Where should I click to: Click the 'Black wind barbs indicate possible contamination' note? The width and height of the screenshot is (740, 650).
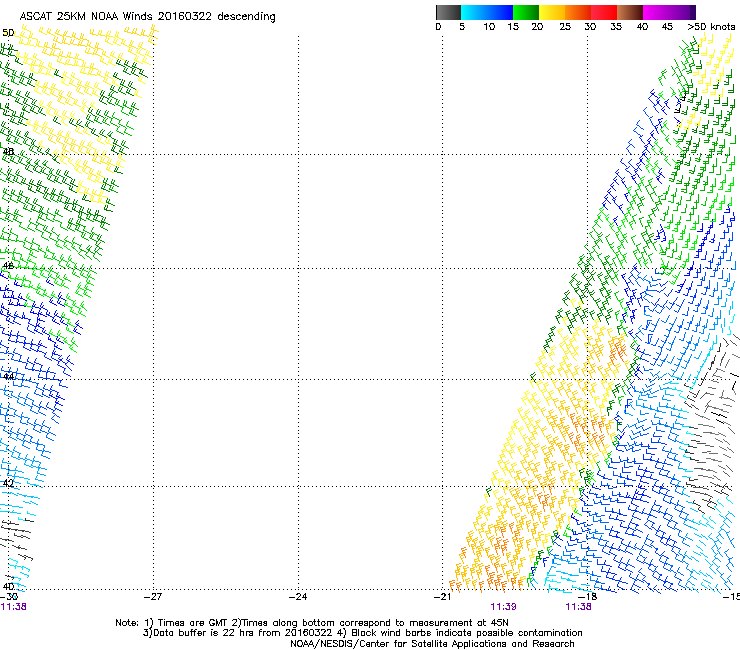466,633
